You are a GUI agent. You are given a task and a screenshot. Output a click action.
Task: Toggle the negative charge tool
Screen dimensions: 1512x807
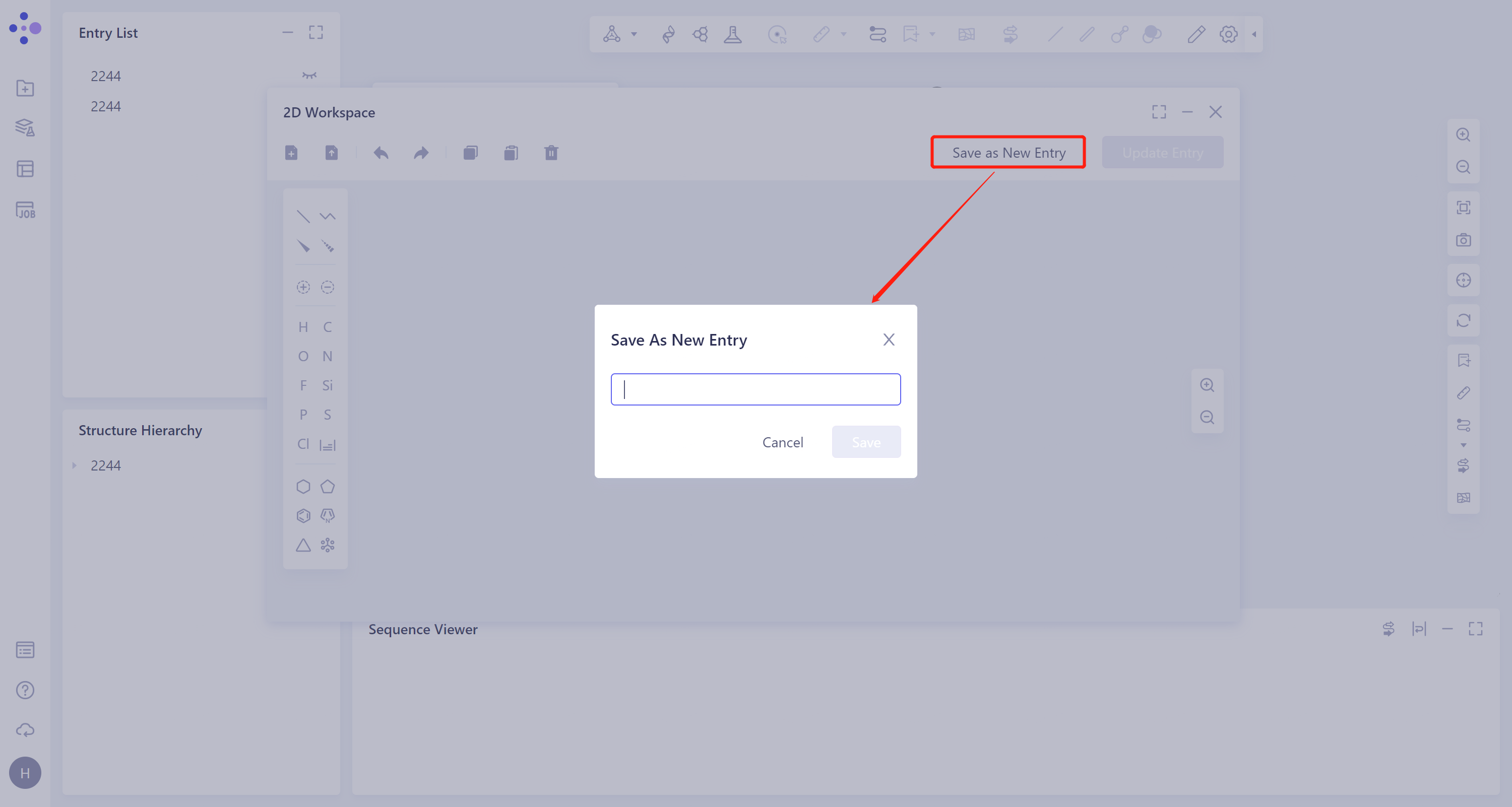(328, 287)
